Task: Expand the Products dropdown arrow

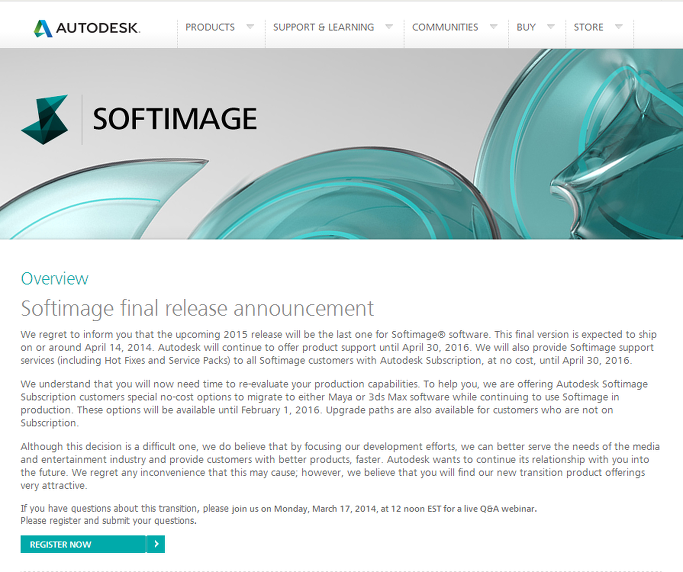Action: pyautogui.click(x=250, y=27)
